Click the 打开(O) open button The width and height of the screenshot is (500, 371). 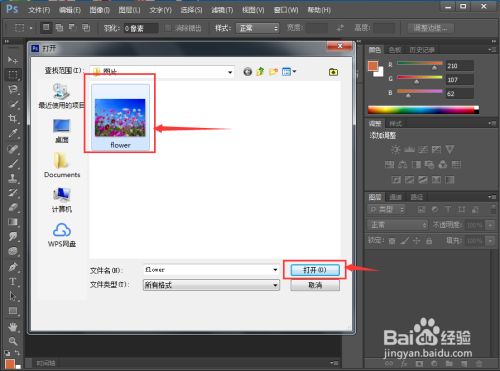(x=315, y=270)
